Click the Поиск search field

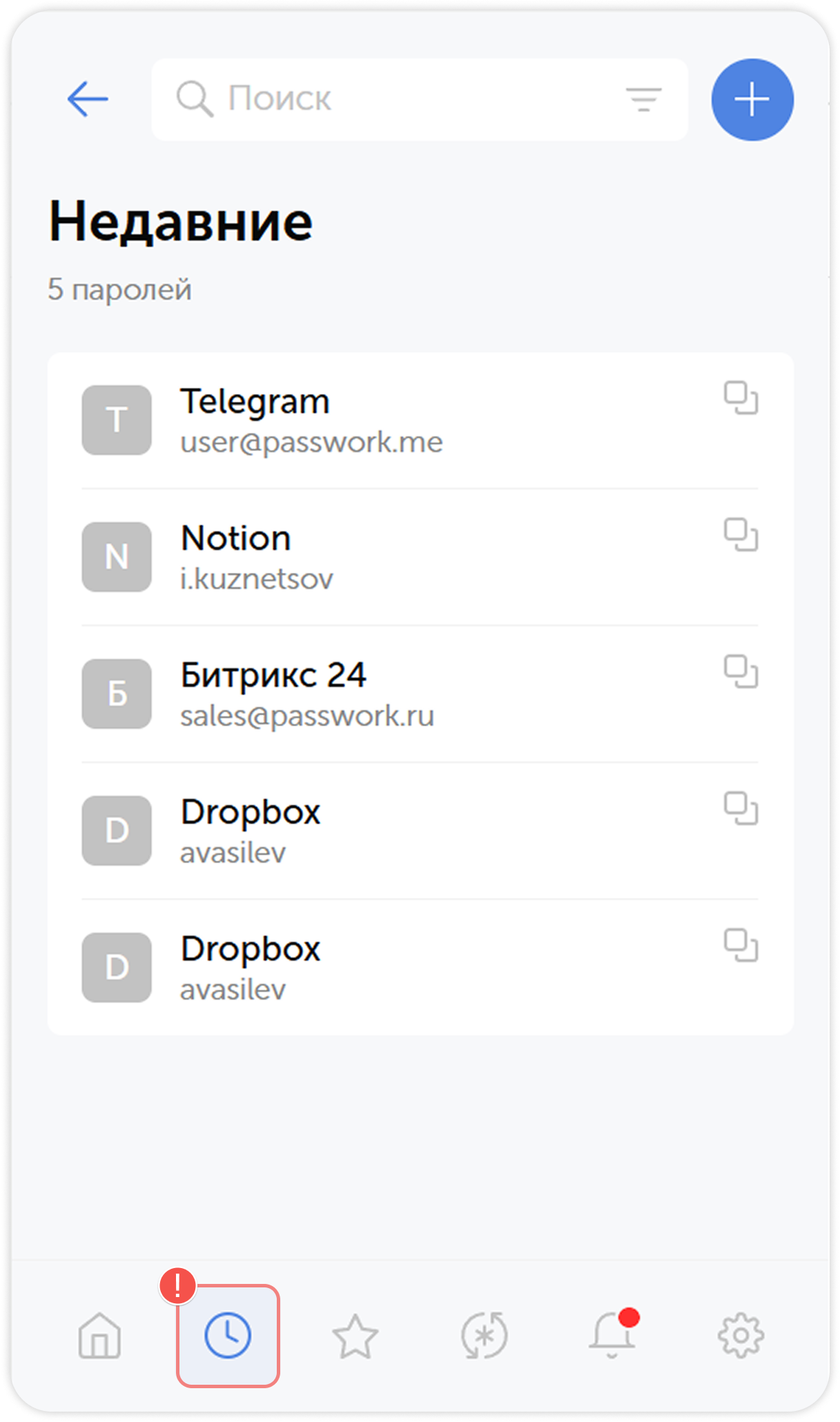400,99
